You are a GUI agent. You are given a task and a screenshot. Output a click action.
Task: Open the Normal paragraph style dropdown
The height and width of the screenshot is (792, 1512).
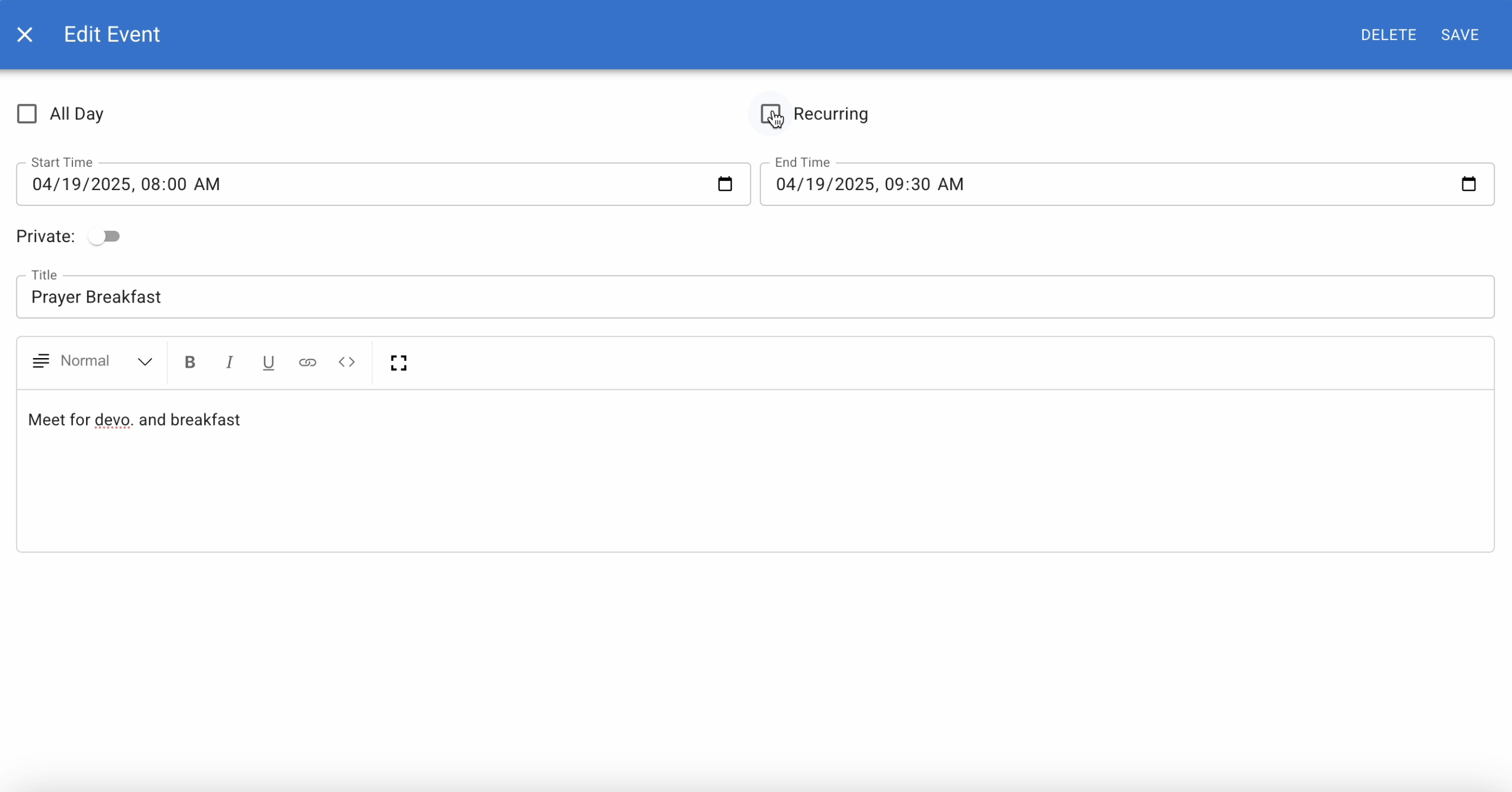click(85, 361)
